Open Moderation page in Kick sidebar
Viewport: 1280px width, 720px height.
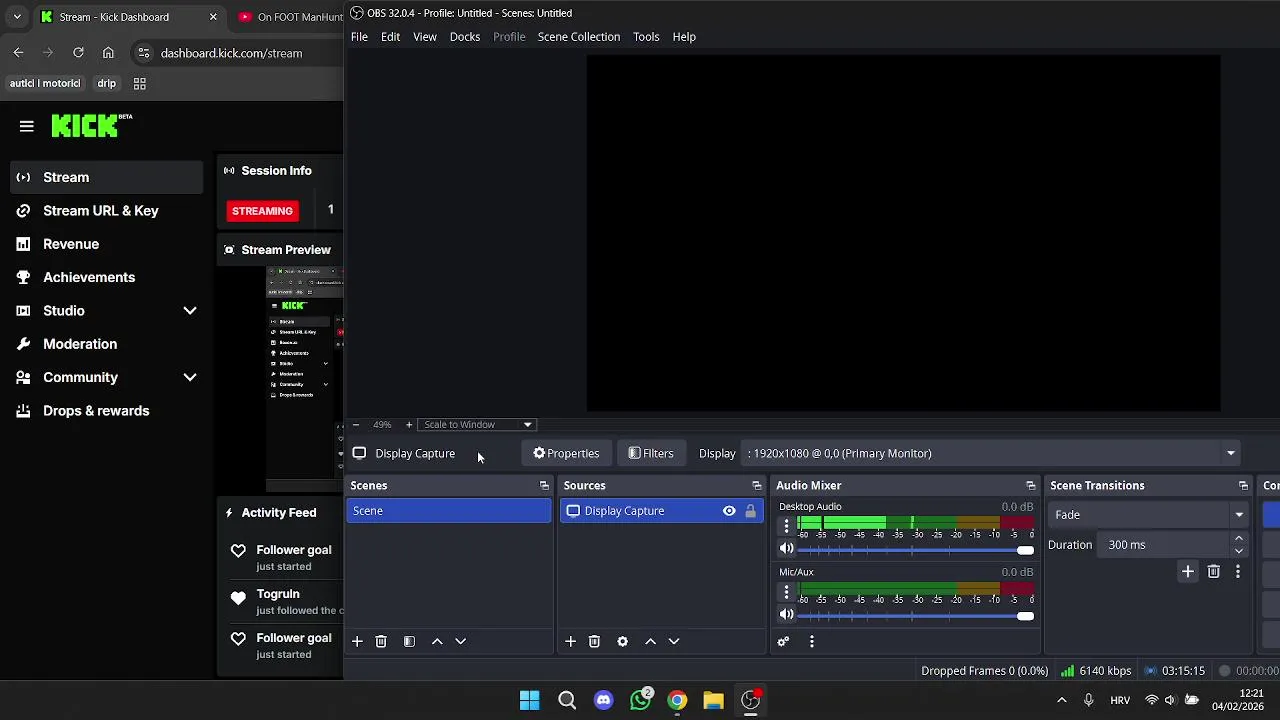click(x=80, y=344)
